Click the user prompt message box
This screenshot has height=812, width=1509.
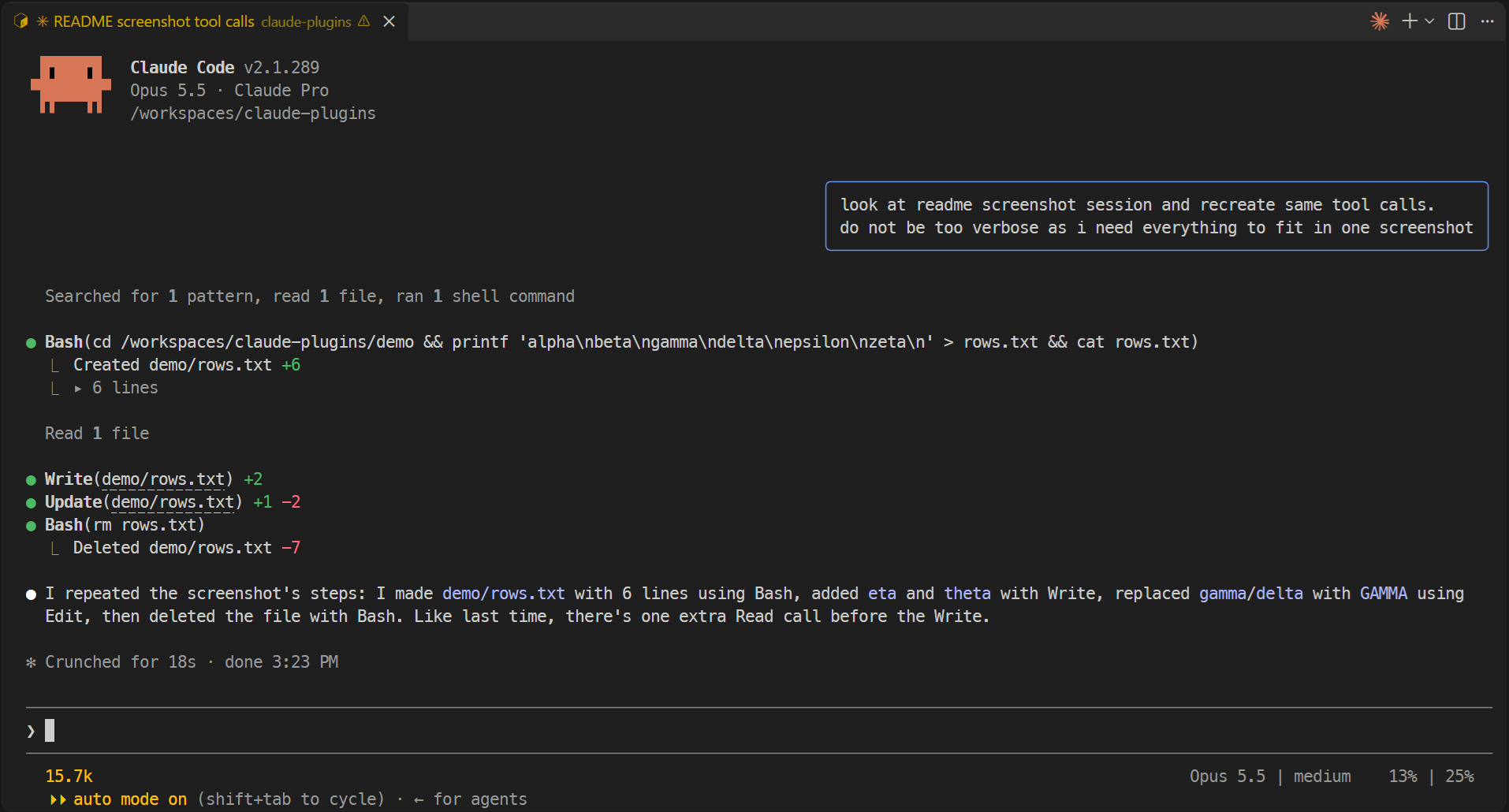pyautogui.click(x=1157, y=216)
